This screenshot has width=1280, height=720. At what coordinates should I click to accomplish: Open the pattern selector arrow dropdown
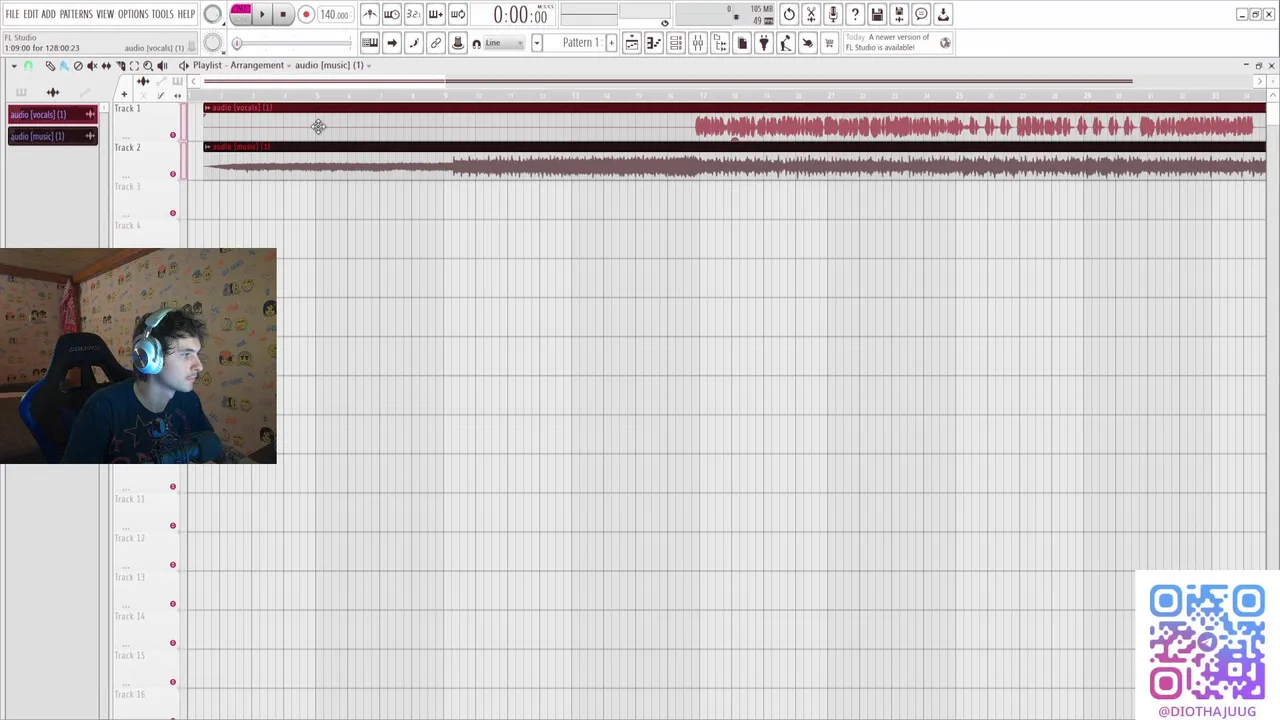pos(537,43)
